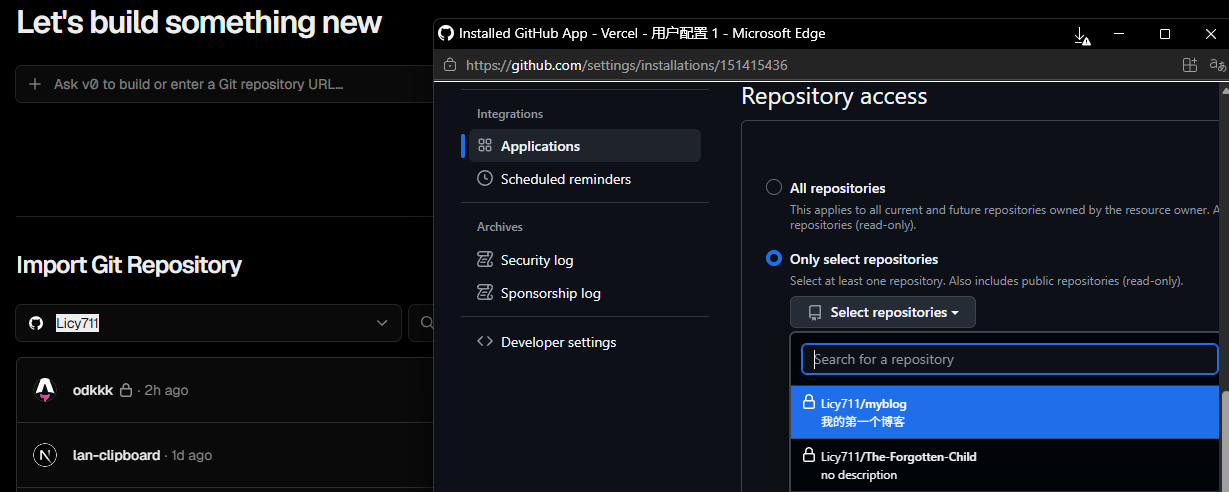1229x492 pixels.
Task: Click the clock icon beside Scheduled reminders
Action: [485, 179]
